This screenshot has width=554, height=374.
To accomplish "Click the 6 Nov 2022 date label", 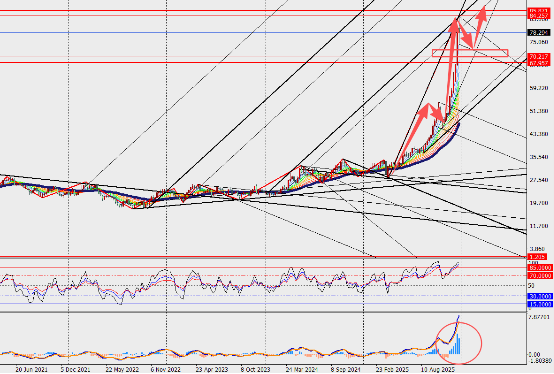I will point(165,370).
